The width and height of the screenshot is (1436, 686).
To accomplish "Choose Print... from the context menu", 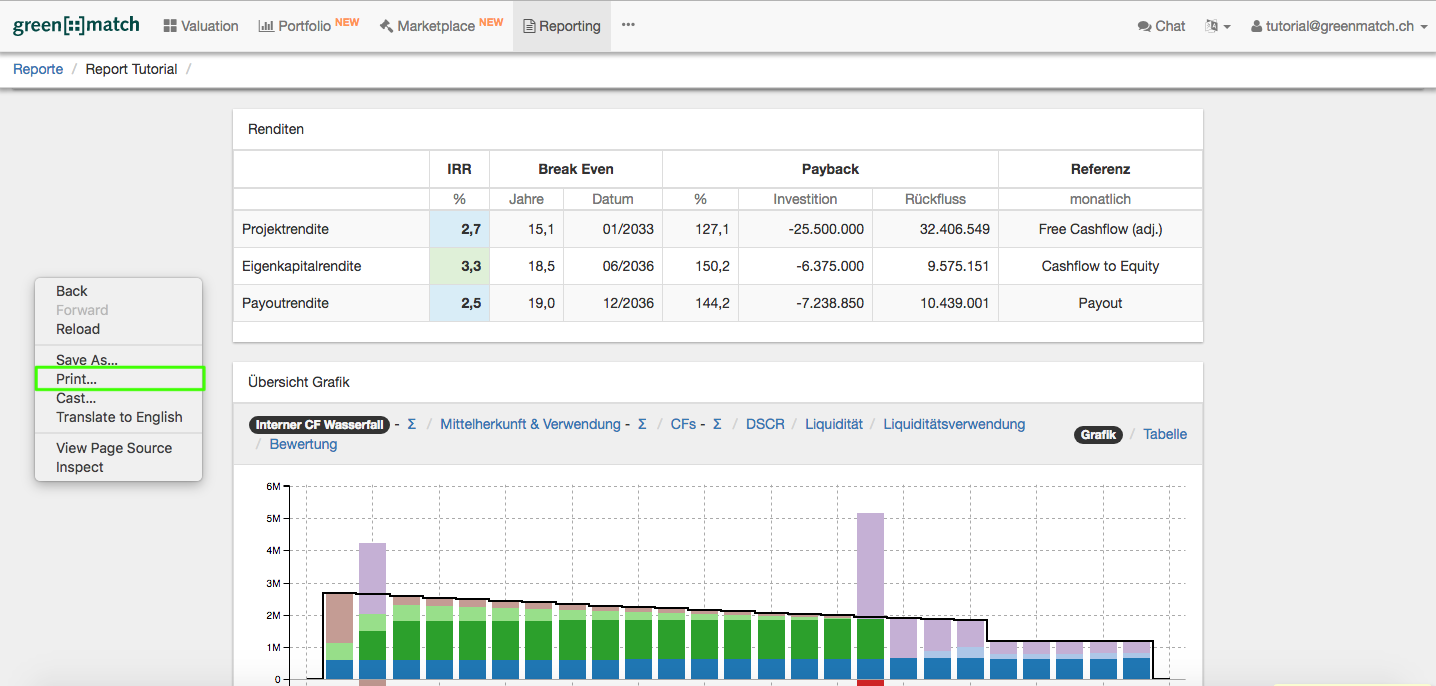I will 77,379.
